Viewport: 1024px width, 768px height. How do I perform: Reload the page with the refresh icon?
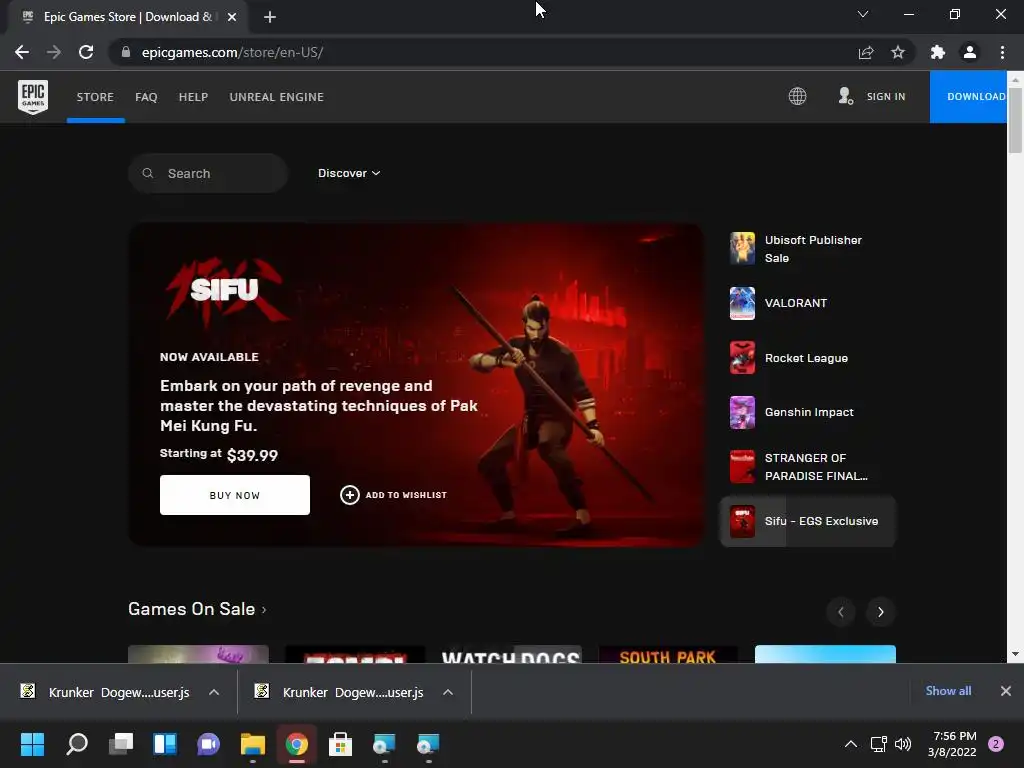pos(86,52)
